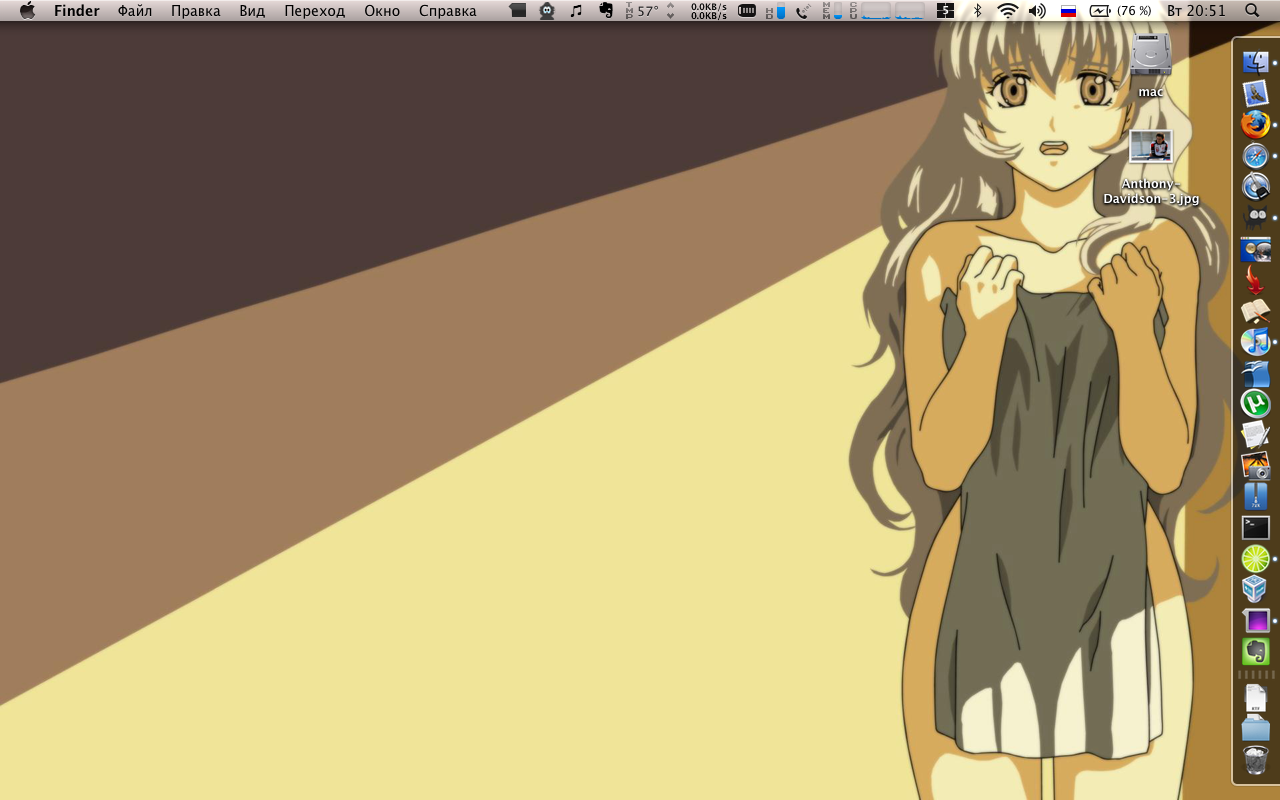Open the RTF document in dock
Image resolution: width=1280 pixels, height=800 pixels.
coord(1255,698)
